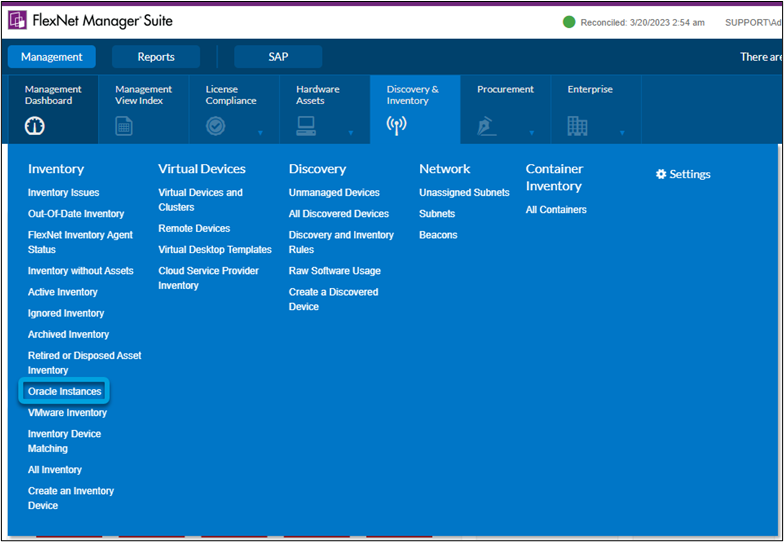Viewport: 784px width, 542px height.
Task: Switch to the Reports tab
Action: [156, 57]
